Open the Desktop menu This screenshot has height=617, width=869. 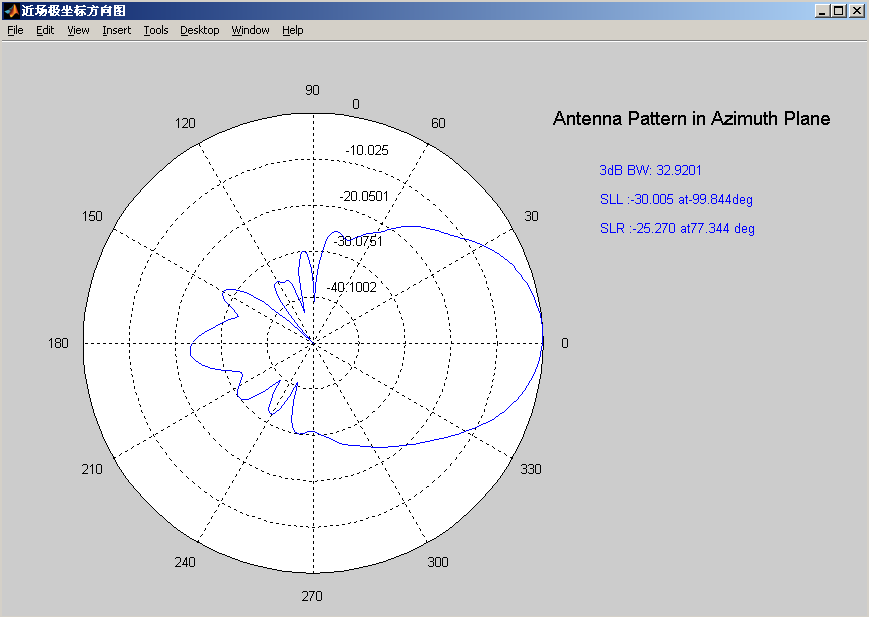tap(200, 30)
